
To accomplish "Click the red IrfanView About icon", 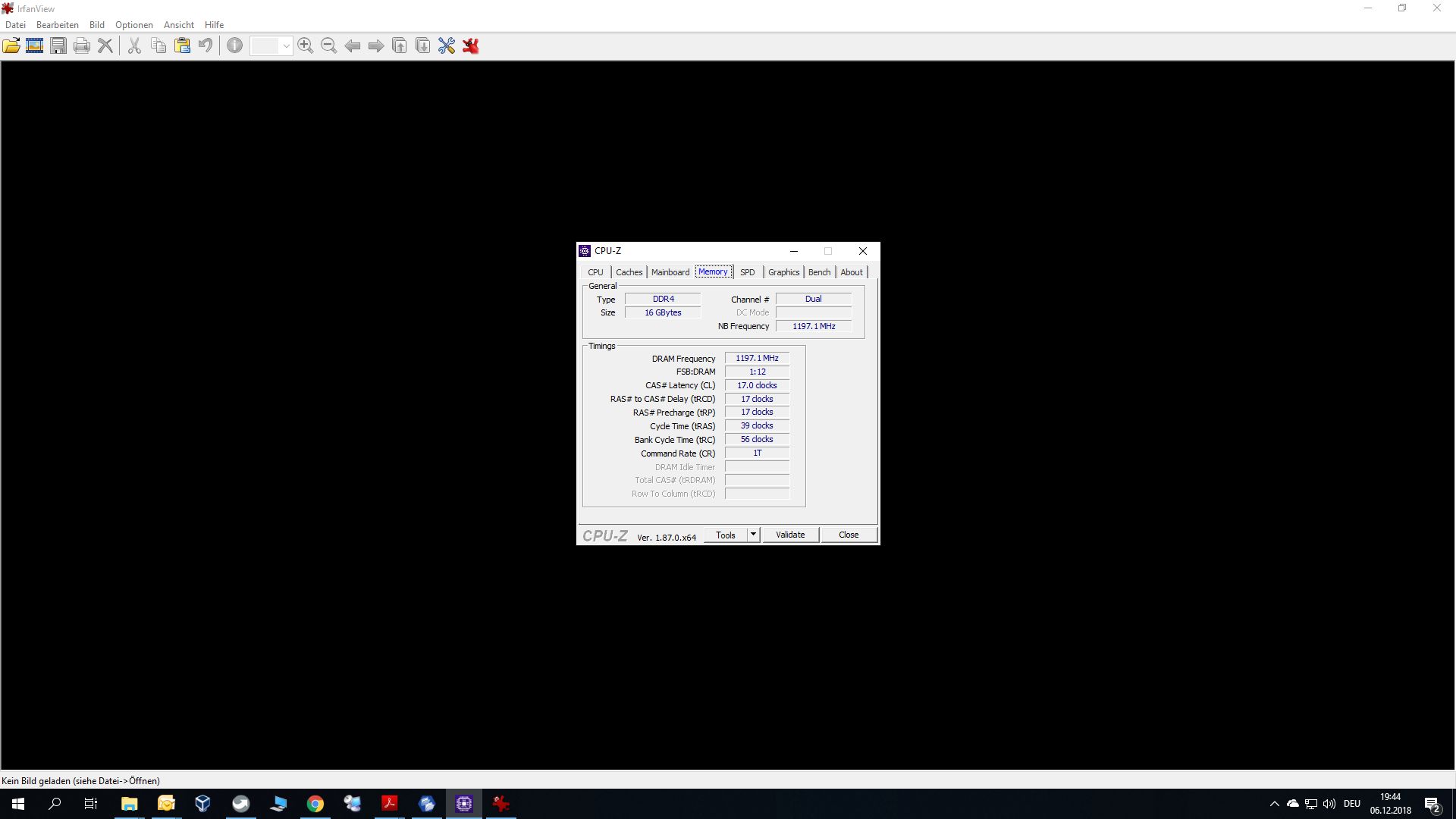I will point(471,46).
